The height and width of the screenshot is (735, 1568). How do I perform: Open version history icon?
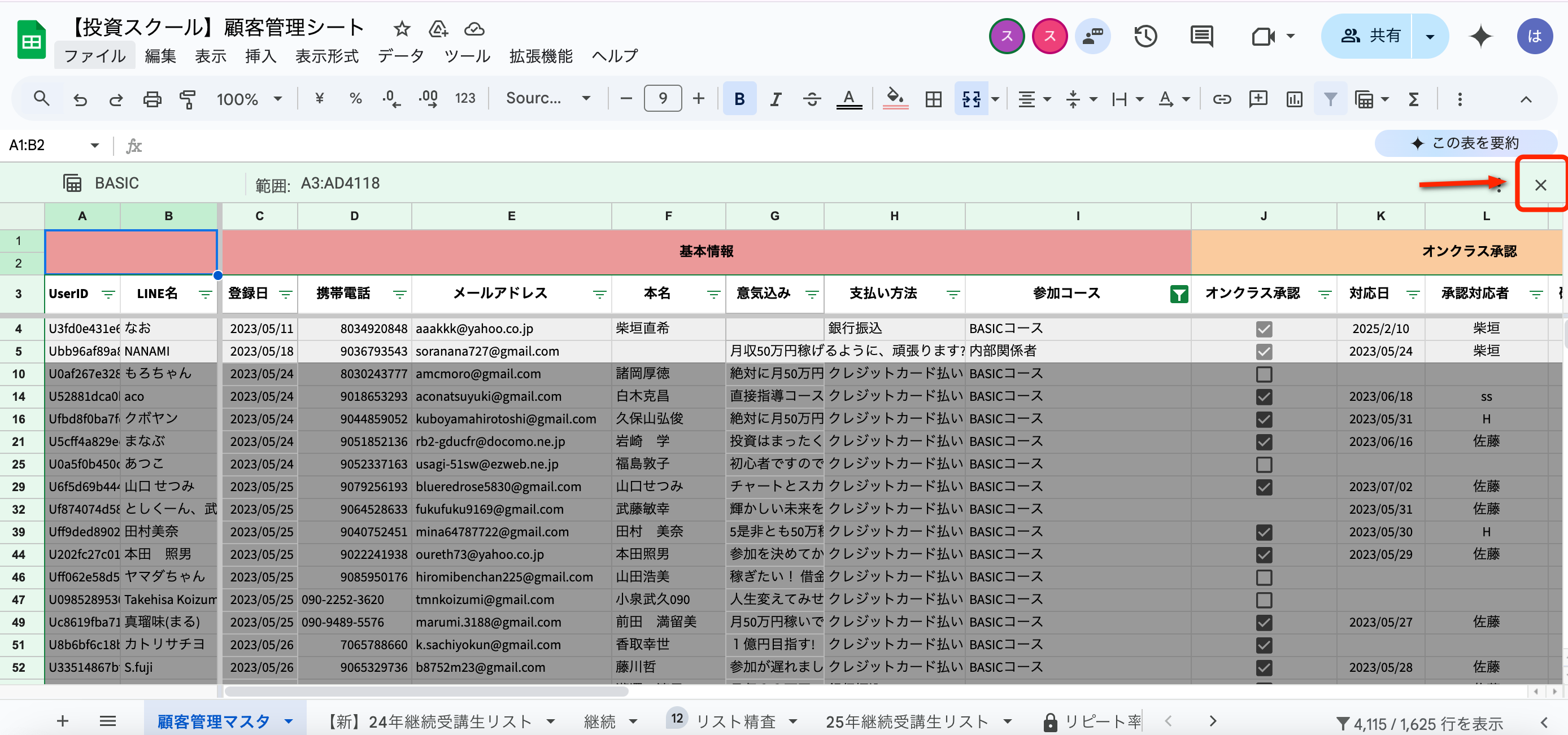coord(1145,37)
